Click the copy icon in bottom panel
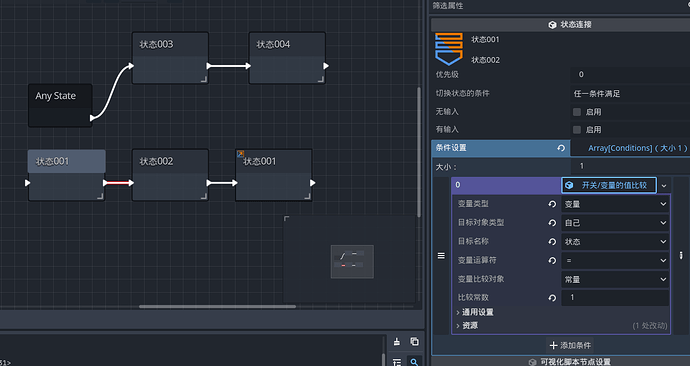The width and height of the screenshot is (690, 366). (x=415, y=341)
